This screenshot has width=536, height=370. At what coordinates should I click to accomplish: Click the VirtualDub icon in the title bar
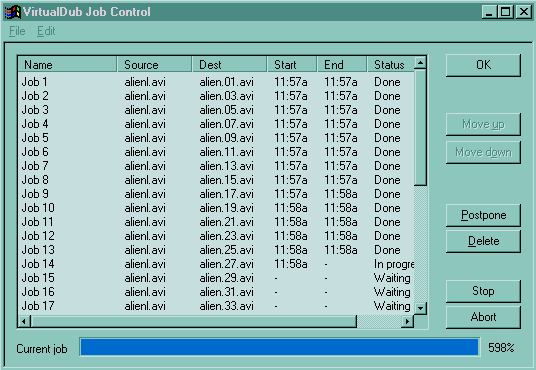pyautogui.click(x=13, y=12)
